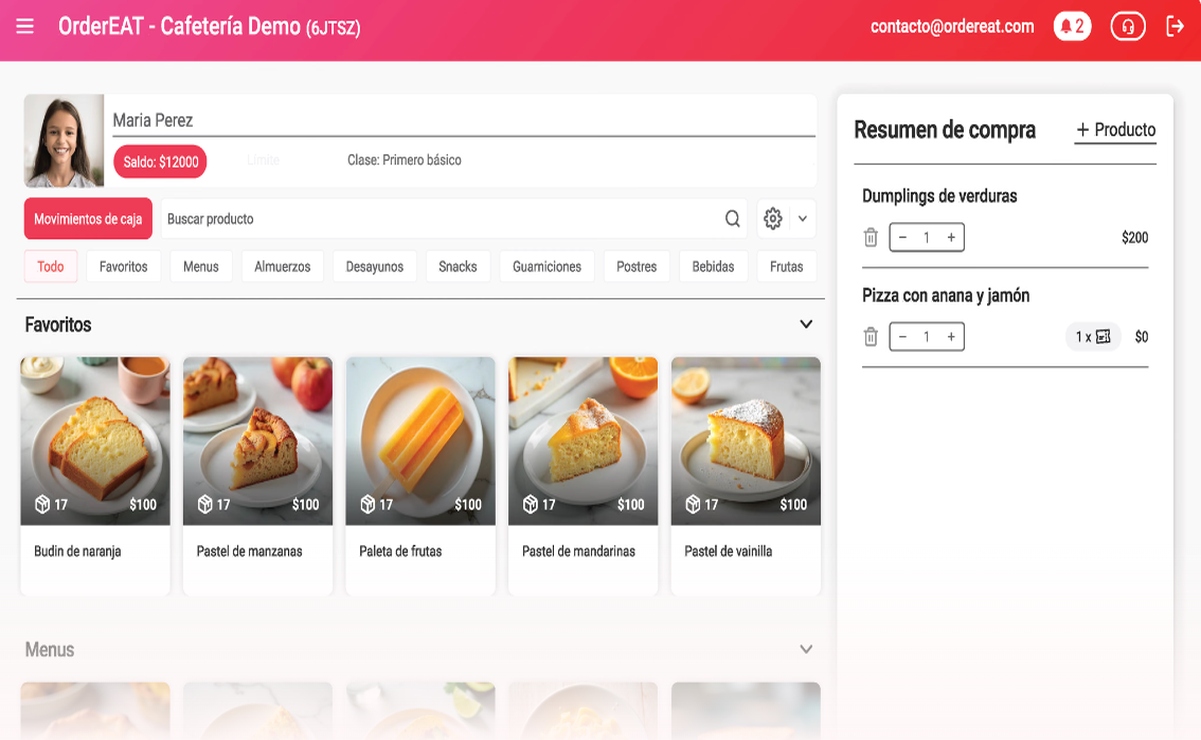The width and height of the screenshot is (1201, 740).
Task: Open the hamburger navigation menu
Action: coord(25,26)
